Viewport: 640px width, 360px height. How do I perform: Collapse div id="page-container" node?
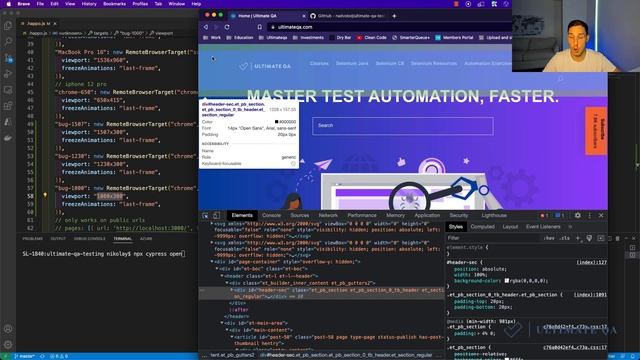212,262
